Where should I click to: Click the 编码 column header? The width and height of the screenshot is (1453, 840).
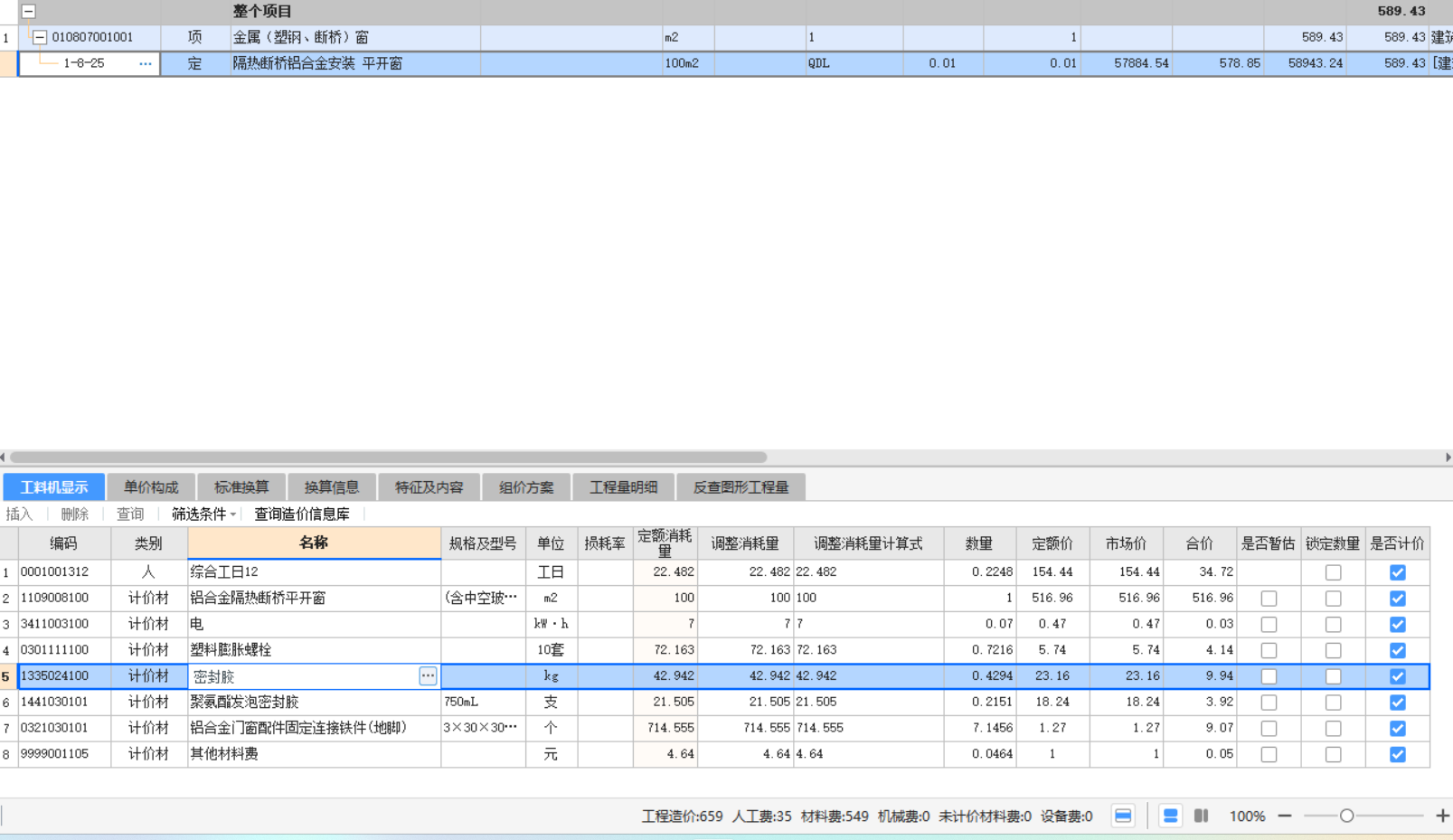click(x=63, y=543)
